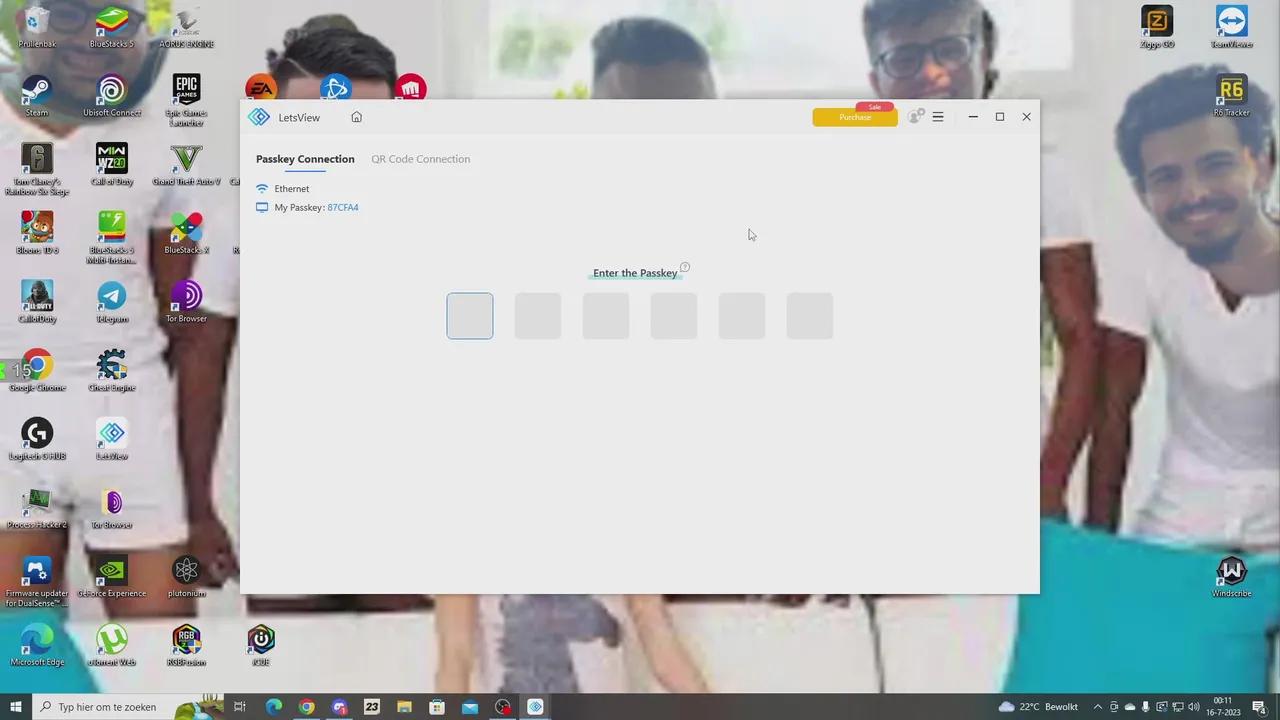
Task: Select the Process Hacker 2 desktop icon
Action: click(37, 508)
